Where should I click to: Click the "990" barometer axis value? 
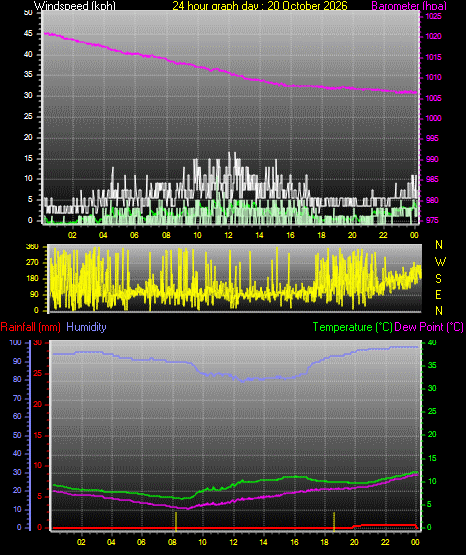[432, 159]
